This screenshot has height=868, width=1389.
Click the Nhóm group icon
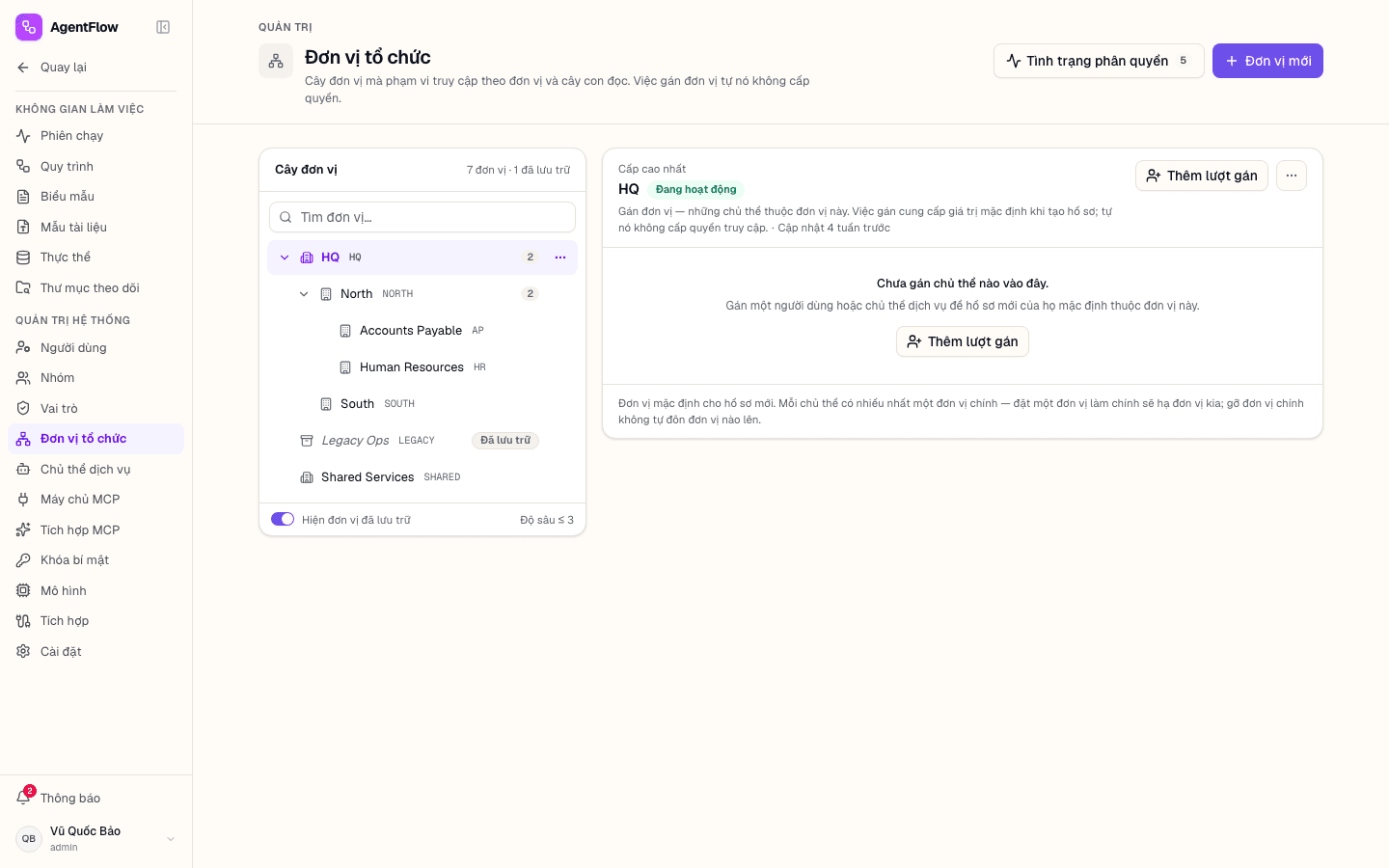(x=23, y=378)
